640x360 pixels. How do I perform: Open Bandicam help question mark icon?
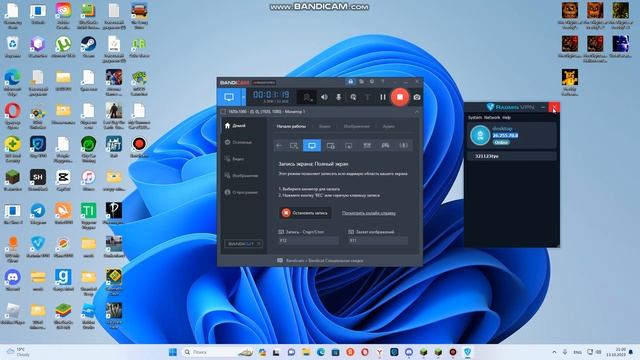[382, 82]
